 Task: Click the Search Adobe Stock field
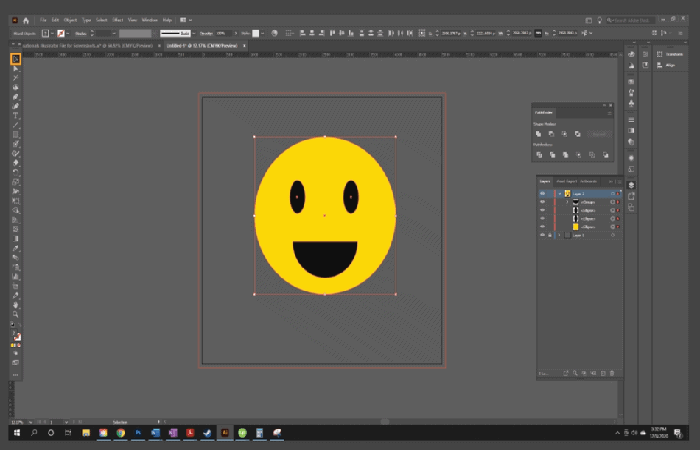click(630, 20)
